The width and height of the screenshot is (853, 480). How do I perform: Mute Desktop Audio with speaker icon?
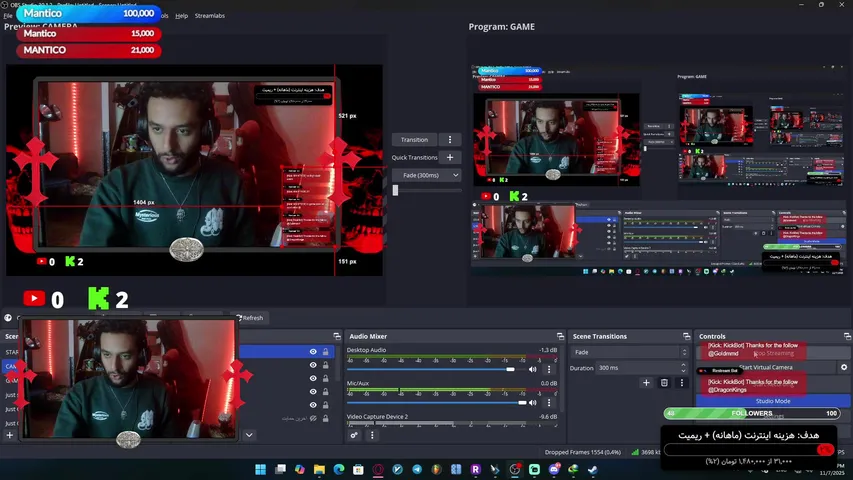tap(533, 370)
